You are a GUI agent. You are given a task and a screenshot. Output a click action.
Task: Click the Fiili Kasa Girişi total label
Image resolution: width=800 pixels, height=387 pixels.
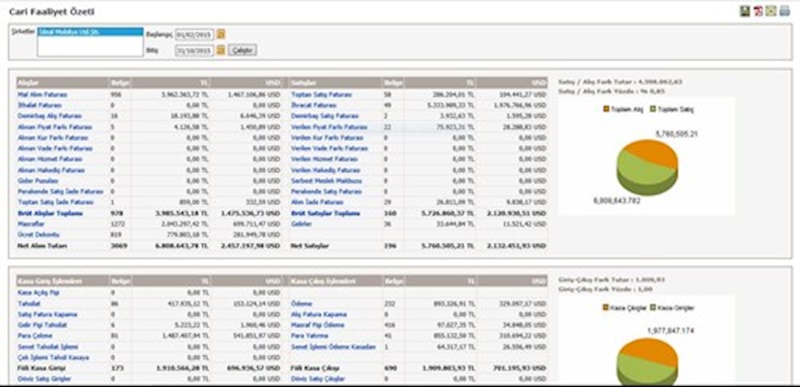(x=40, y=368)
